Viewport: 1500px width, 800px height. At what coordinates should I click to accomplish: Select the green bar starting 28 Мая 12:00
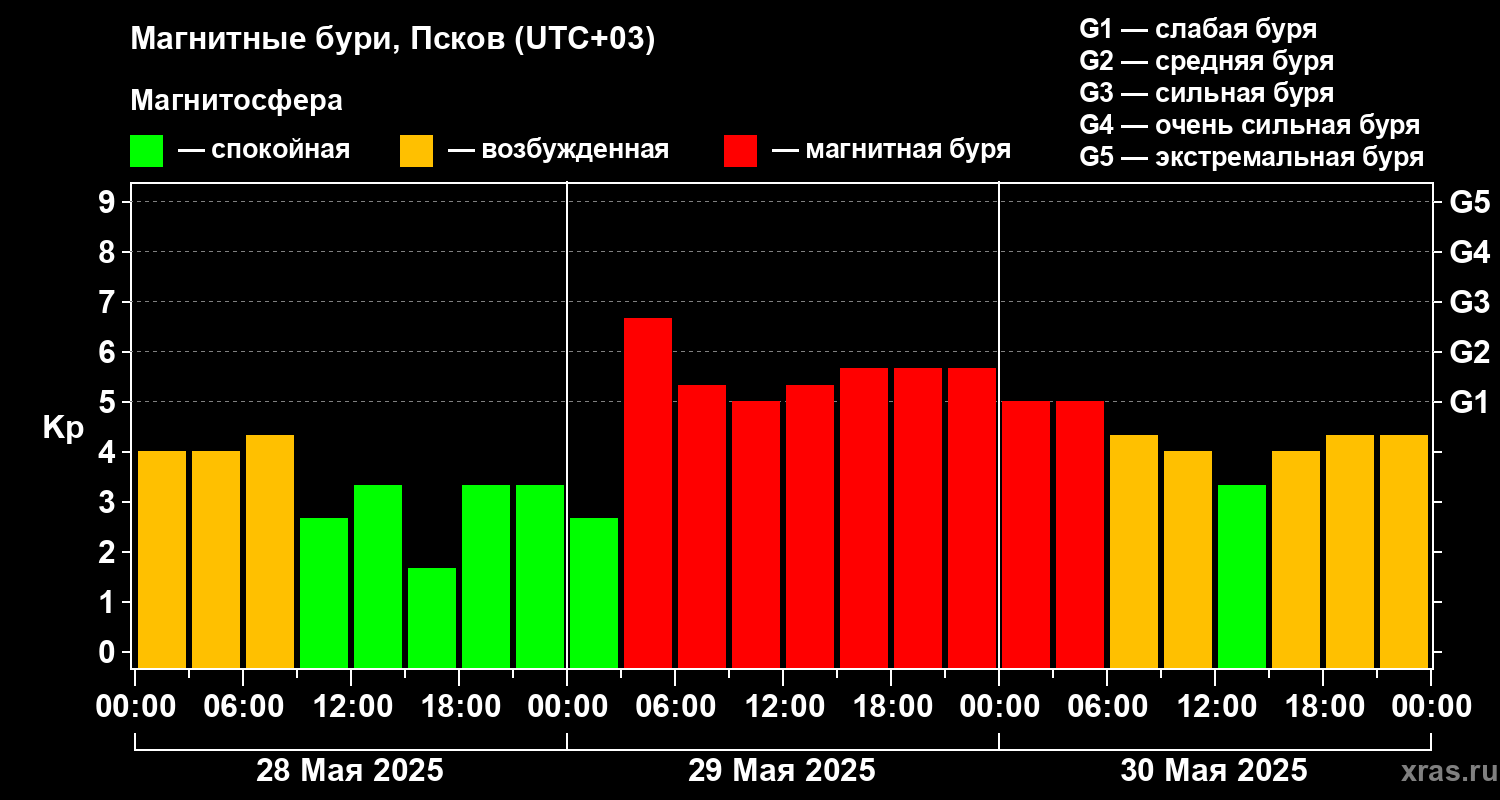(x=378, y=576)
